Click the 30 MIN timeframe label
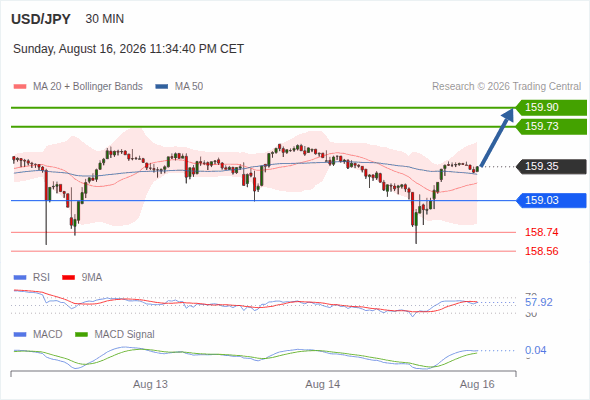Image resolution: width=590 pixels, height=400 pixels. click(x=105, y=19)
